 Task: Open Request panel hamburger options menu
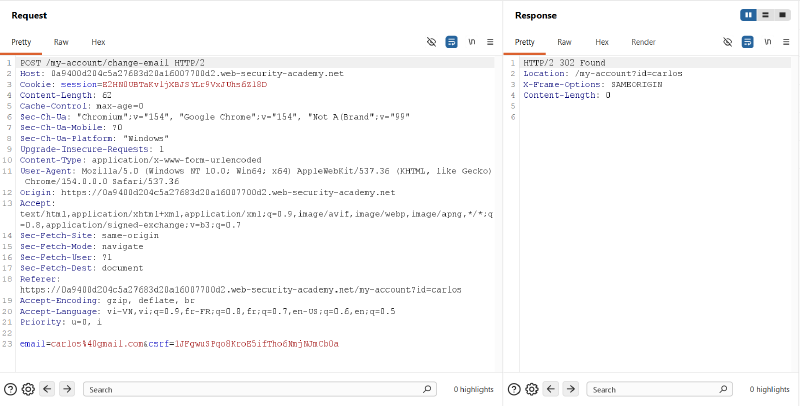(490, 42)
